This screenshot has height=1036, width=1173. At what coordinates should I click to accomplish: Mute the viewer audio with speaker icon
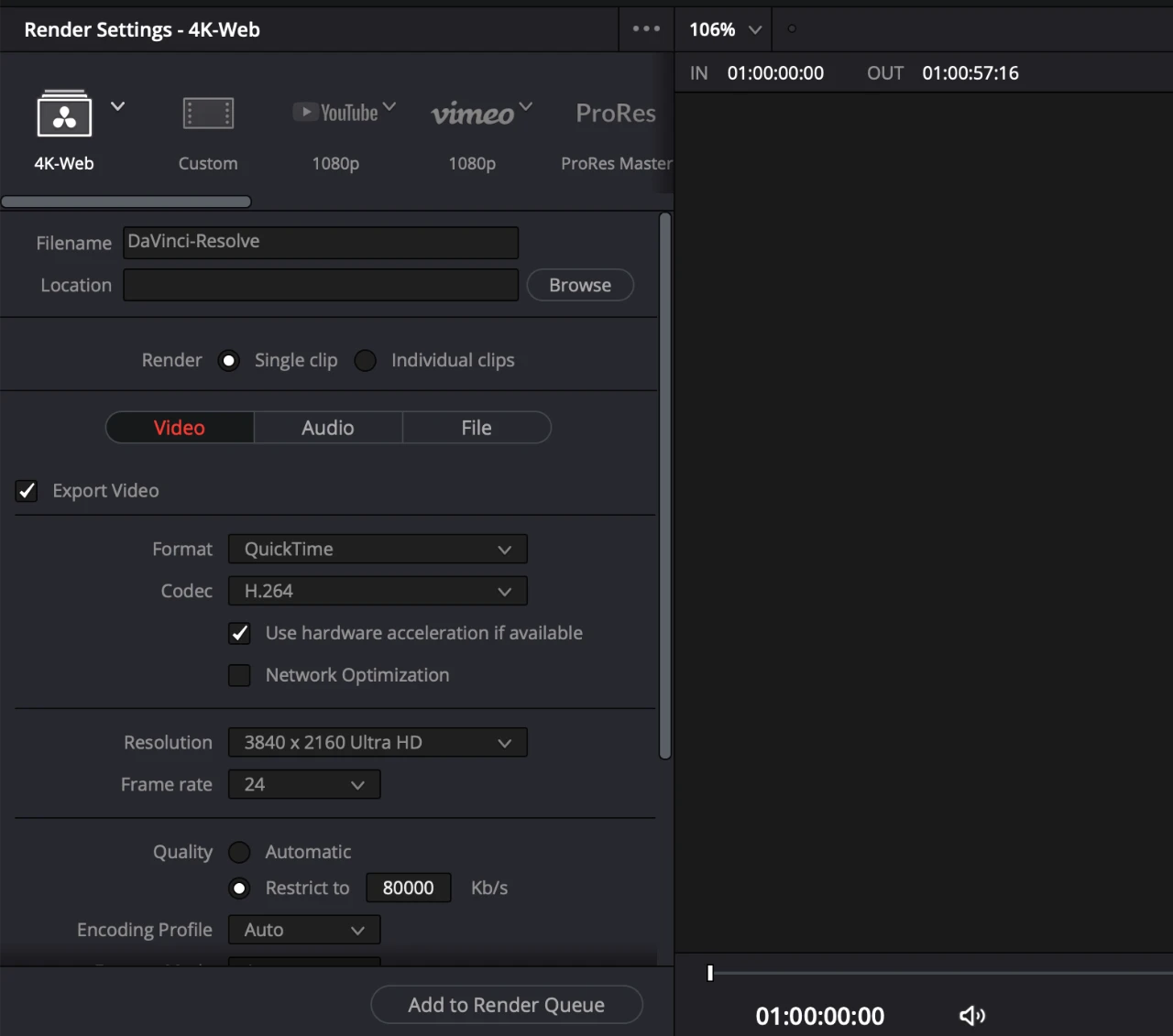pyautogui.click(x=971, y=1015)
